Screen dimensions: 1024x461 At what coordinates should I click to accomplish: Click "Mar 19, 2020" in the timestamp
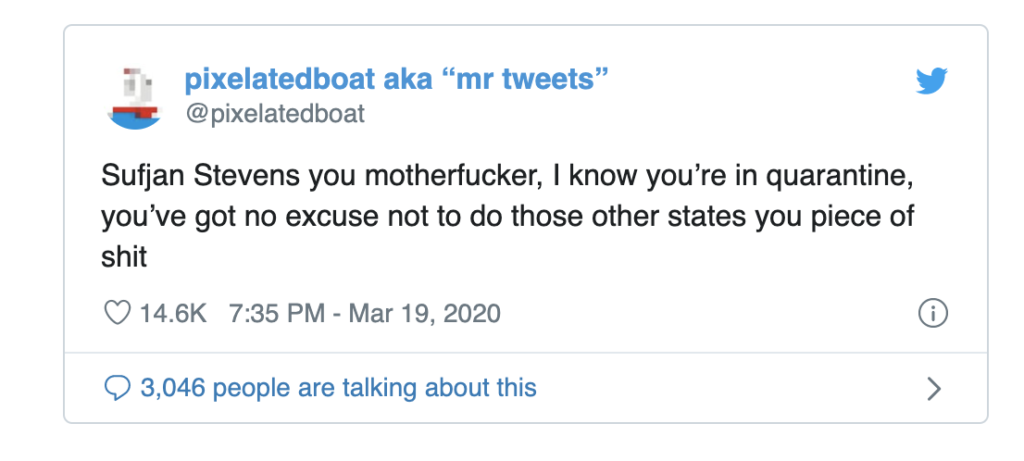(424, 313)
